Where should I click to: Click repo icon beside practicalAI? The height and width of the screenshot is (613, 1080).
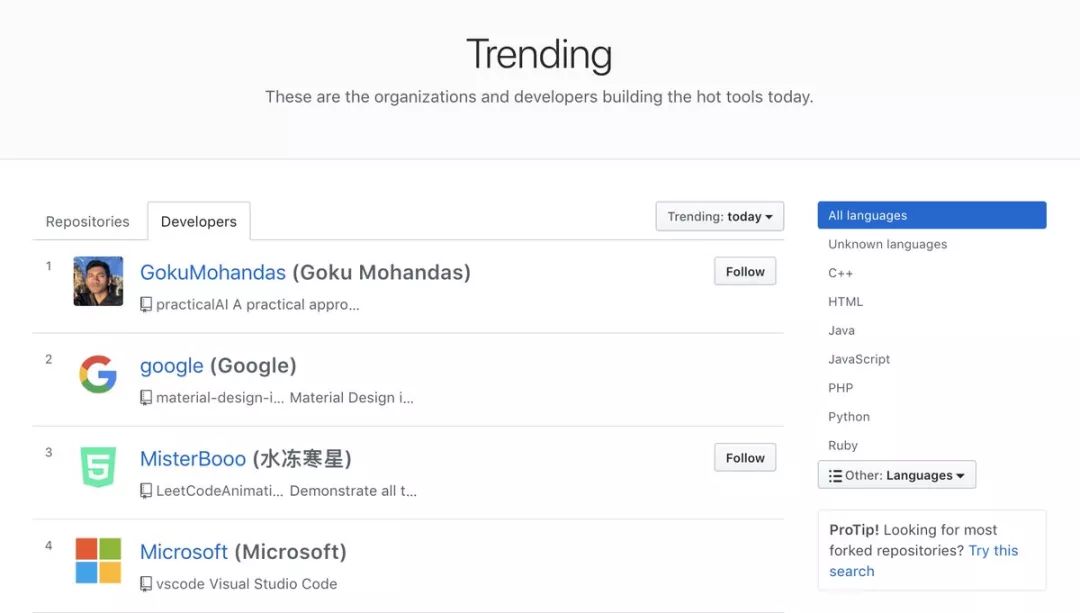146,305
